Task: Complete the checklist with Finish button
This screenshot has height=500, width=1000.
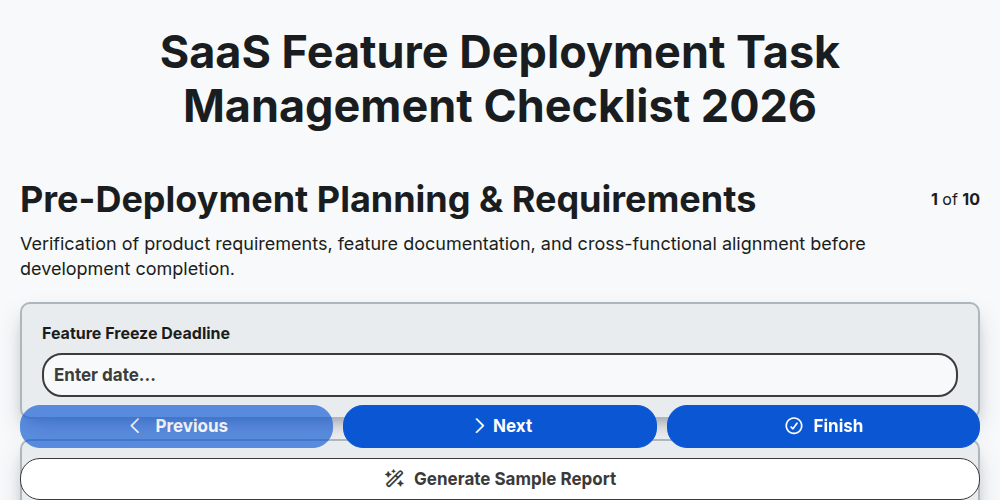Action: (x=823, y=426)
